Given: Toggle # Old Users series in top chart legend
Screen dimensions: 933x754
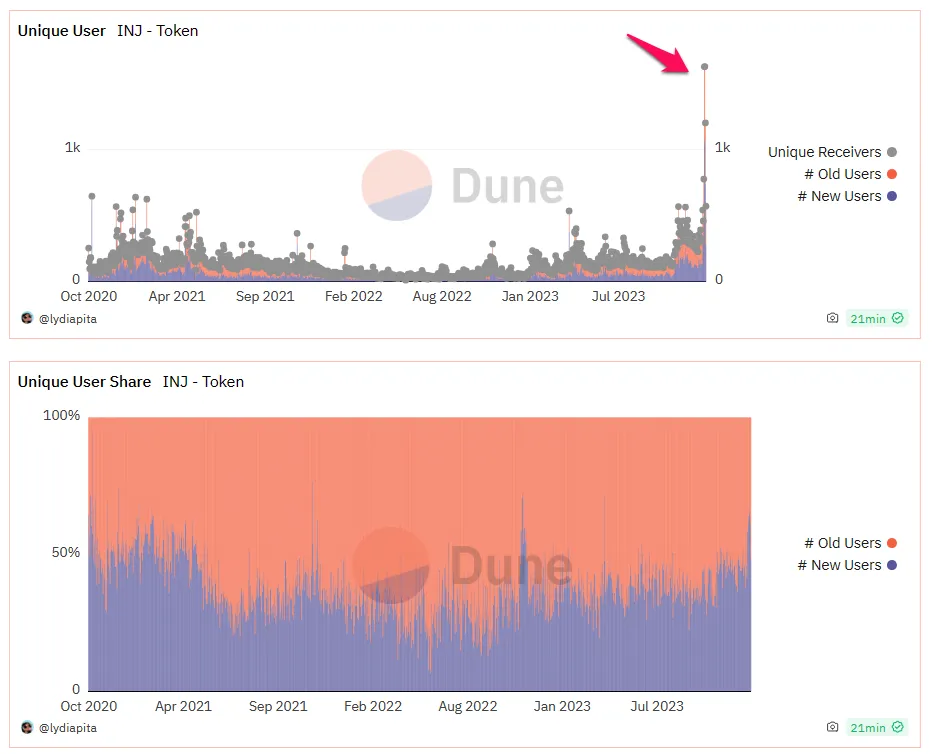Looking at the screenshot, I should tap(850, 174).
